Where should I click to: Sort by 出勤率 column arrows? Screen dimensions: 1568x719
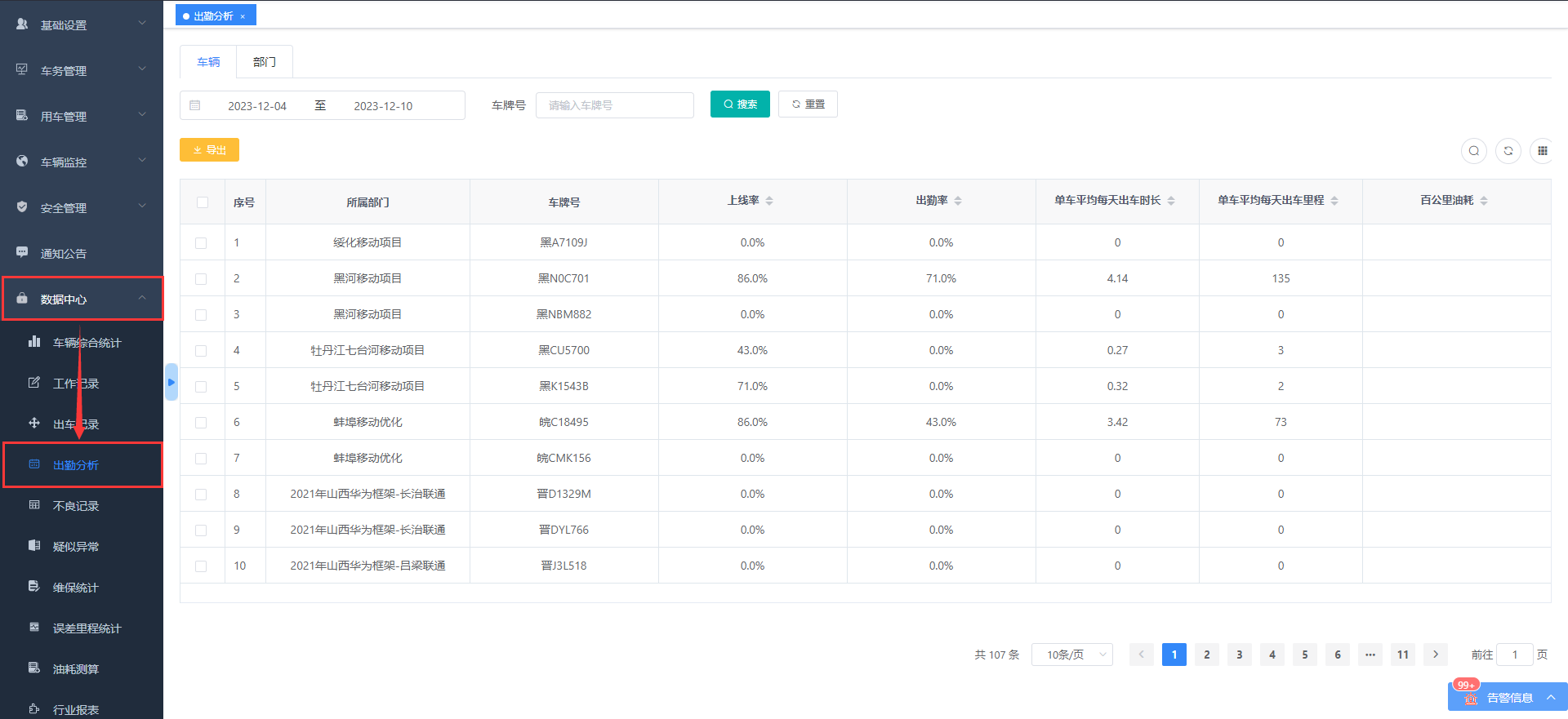[958, 201]
